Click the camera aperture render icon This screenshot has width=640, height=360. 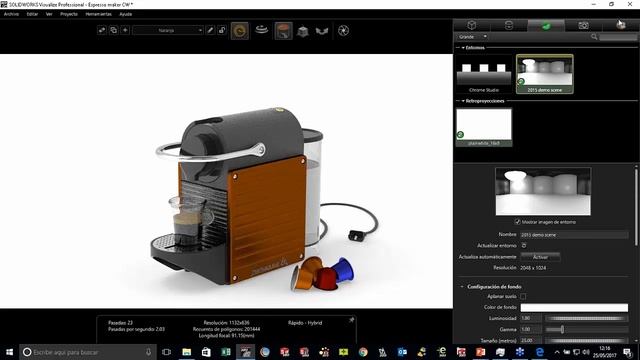coord(344,31)
